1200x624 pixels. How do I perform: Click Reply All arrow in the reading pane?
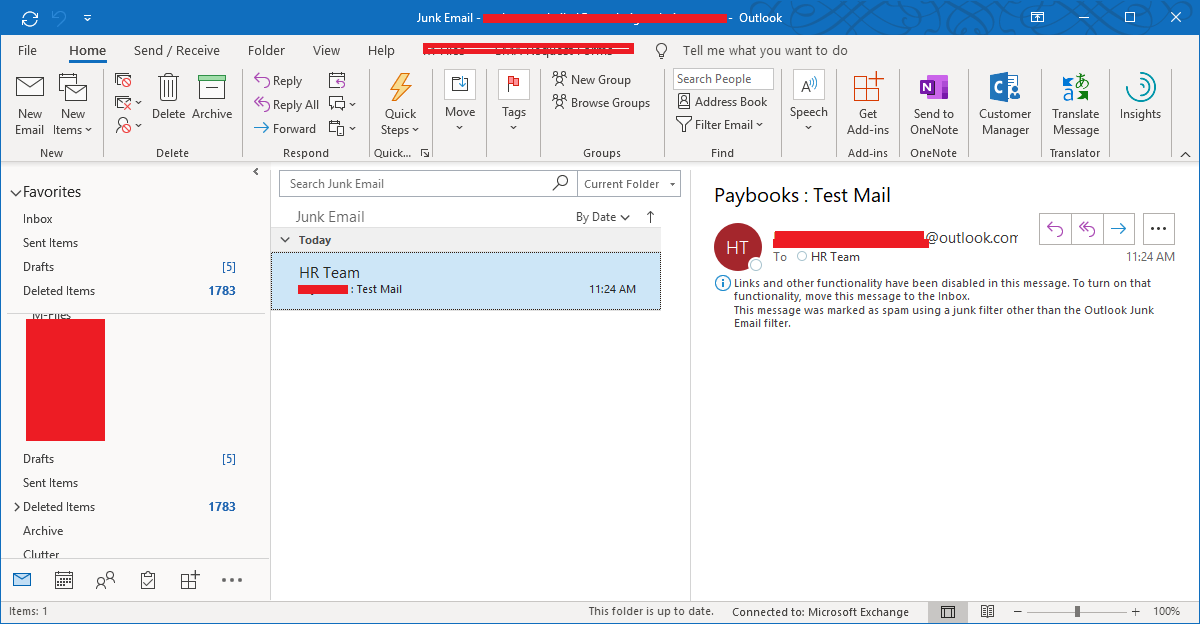coord(1086,229)
